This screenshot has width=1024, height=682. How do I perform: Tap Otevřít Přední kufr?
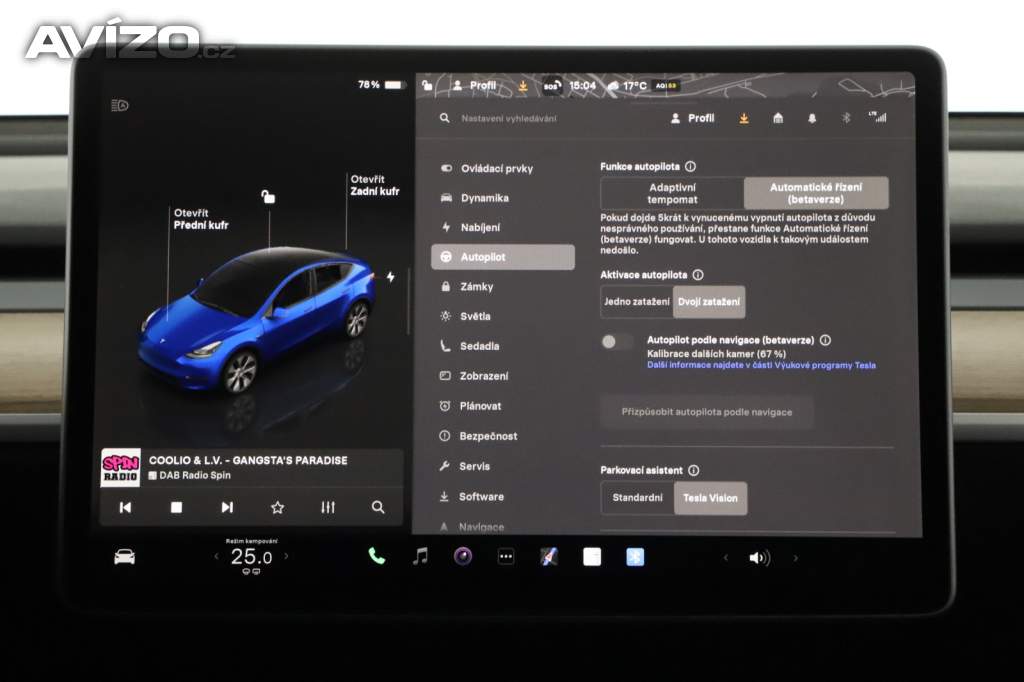point(200,219)
